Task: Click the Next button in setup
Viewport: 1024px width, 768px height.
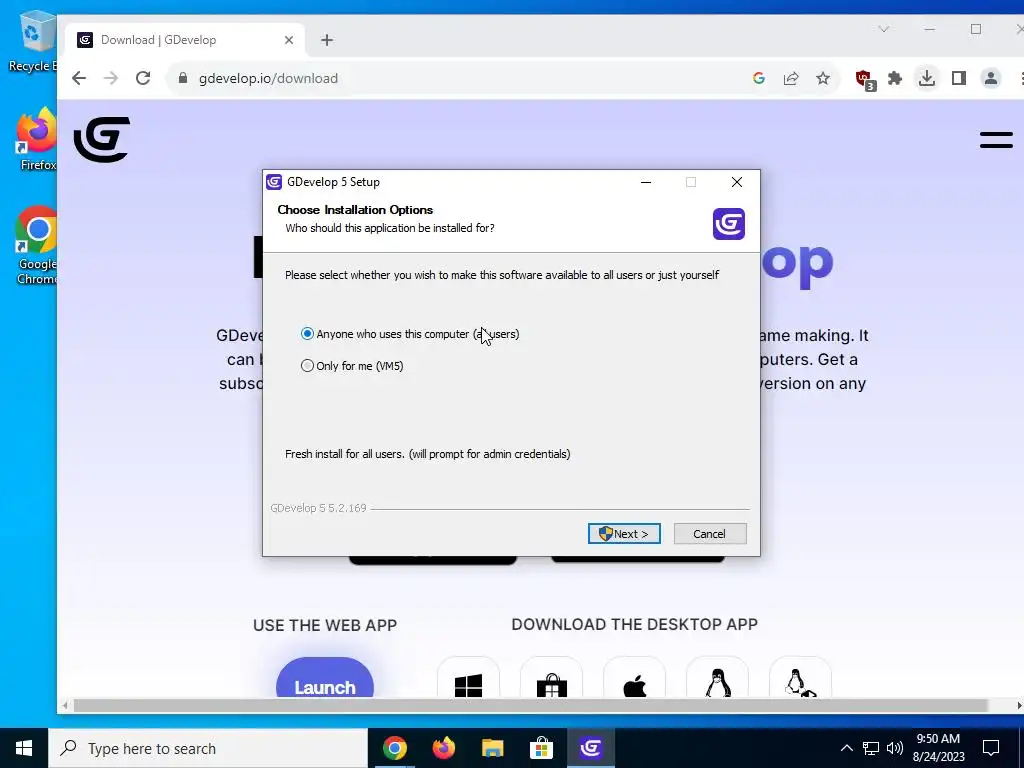Action: (x=624, y=534)
